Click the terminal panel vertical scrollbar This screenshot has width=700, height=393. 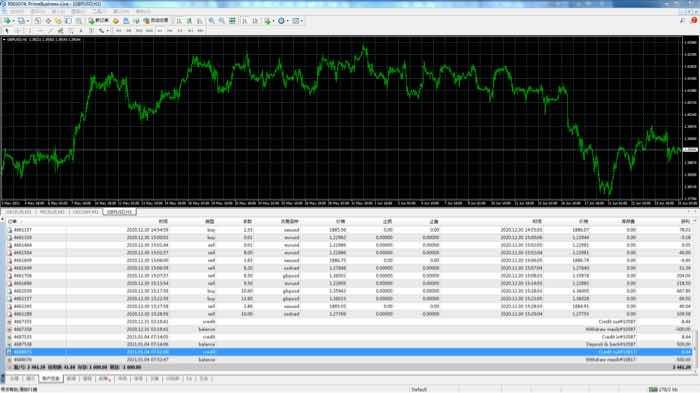click(x=696, y=295)
